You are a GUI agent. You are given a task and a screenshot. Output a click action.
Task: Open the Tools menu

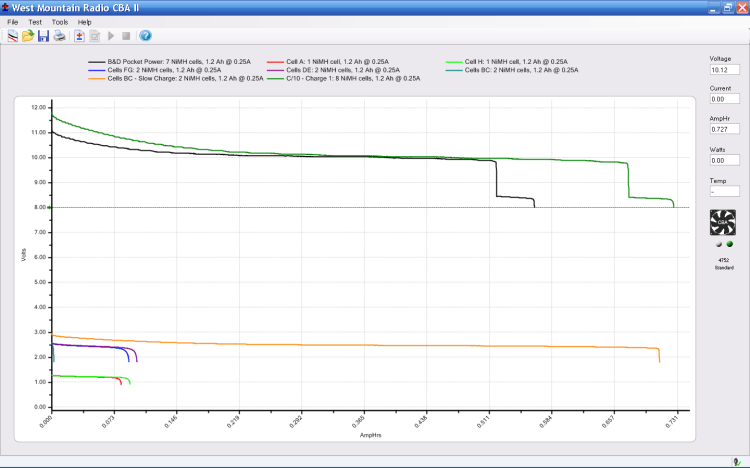coord(60,21)
